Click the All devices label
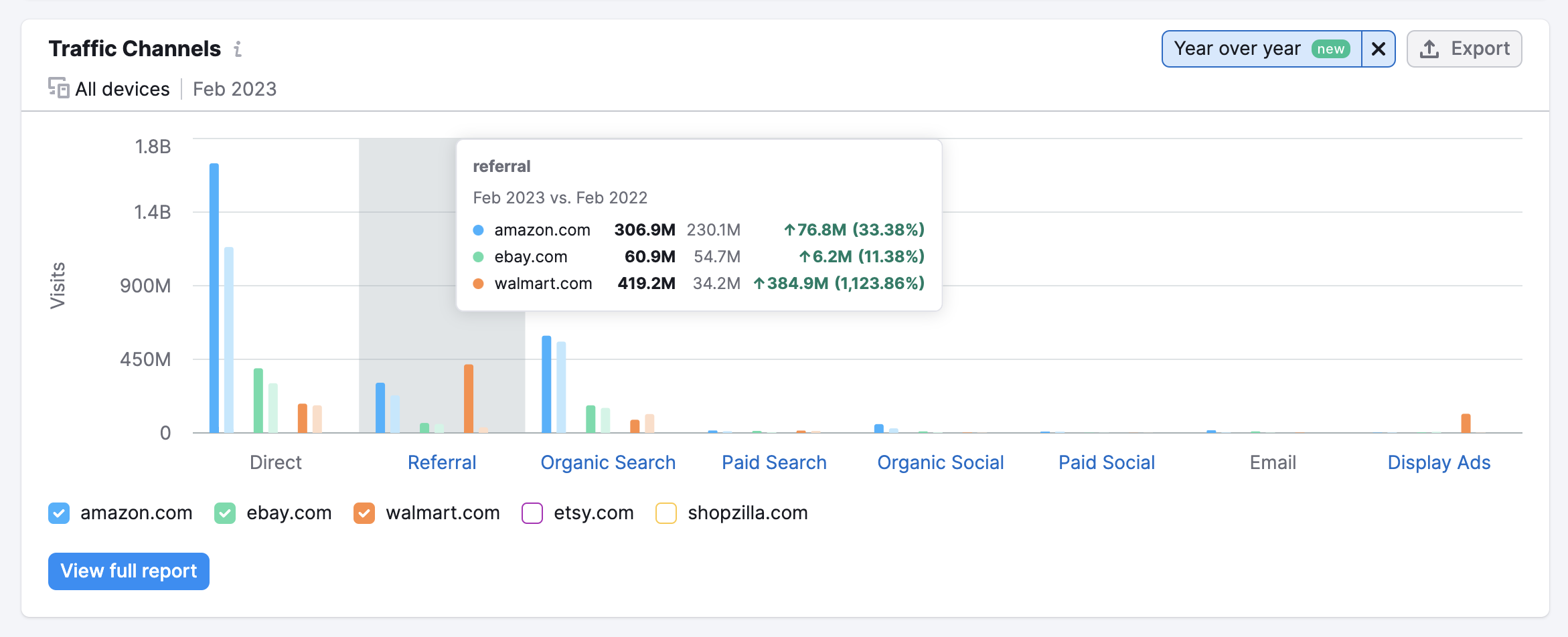Image resolution: width=1568 pixels, height=637 pixels. pyautogui.click(x=123, y=89)
